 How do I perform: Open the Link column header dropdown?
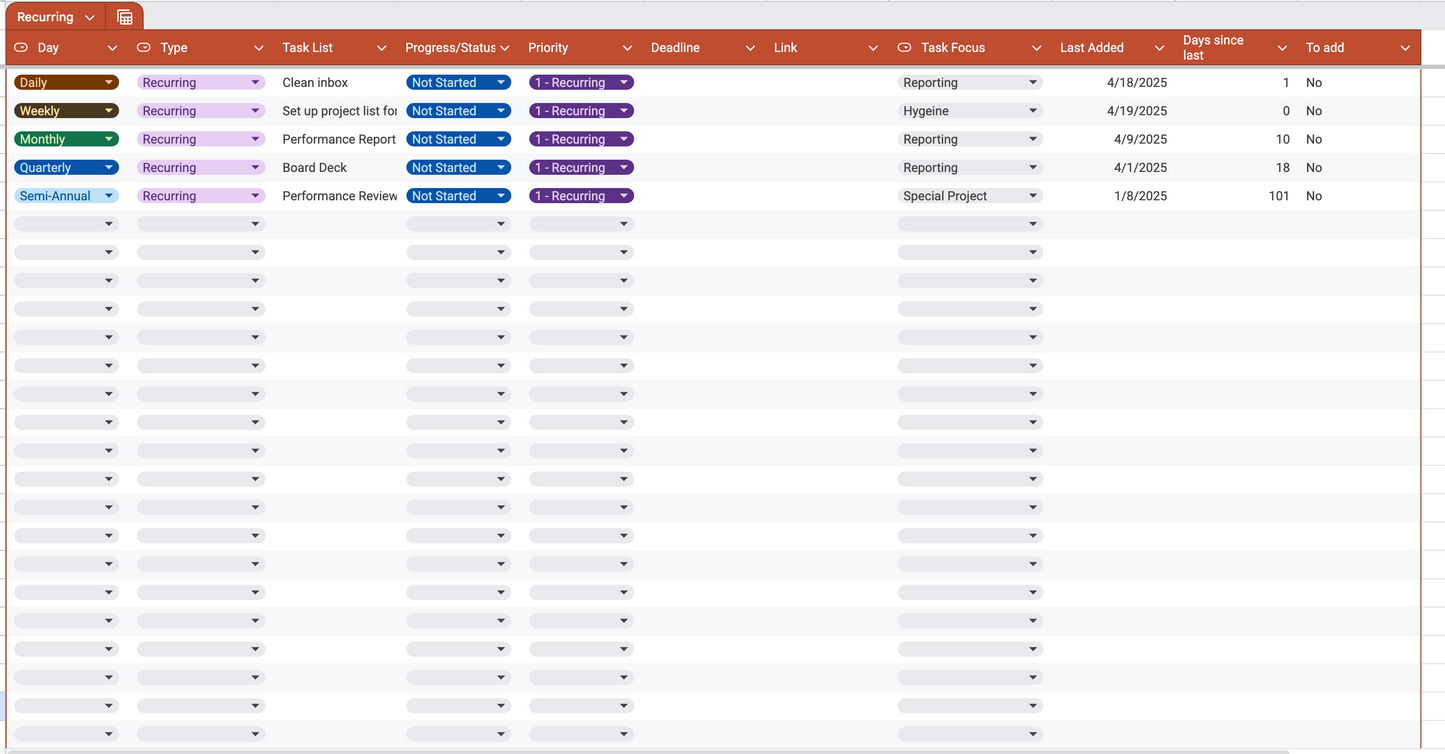pyautogui.click(x=872, y=47)
